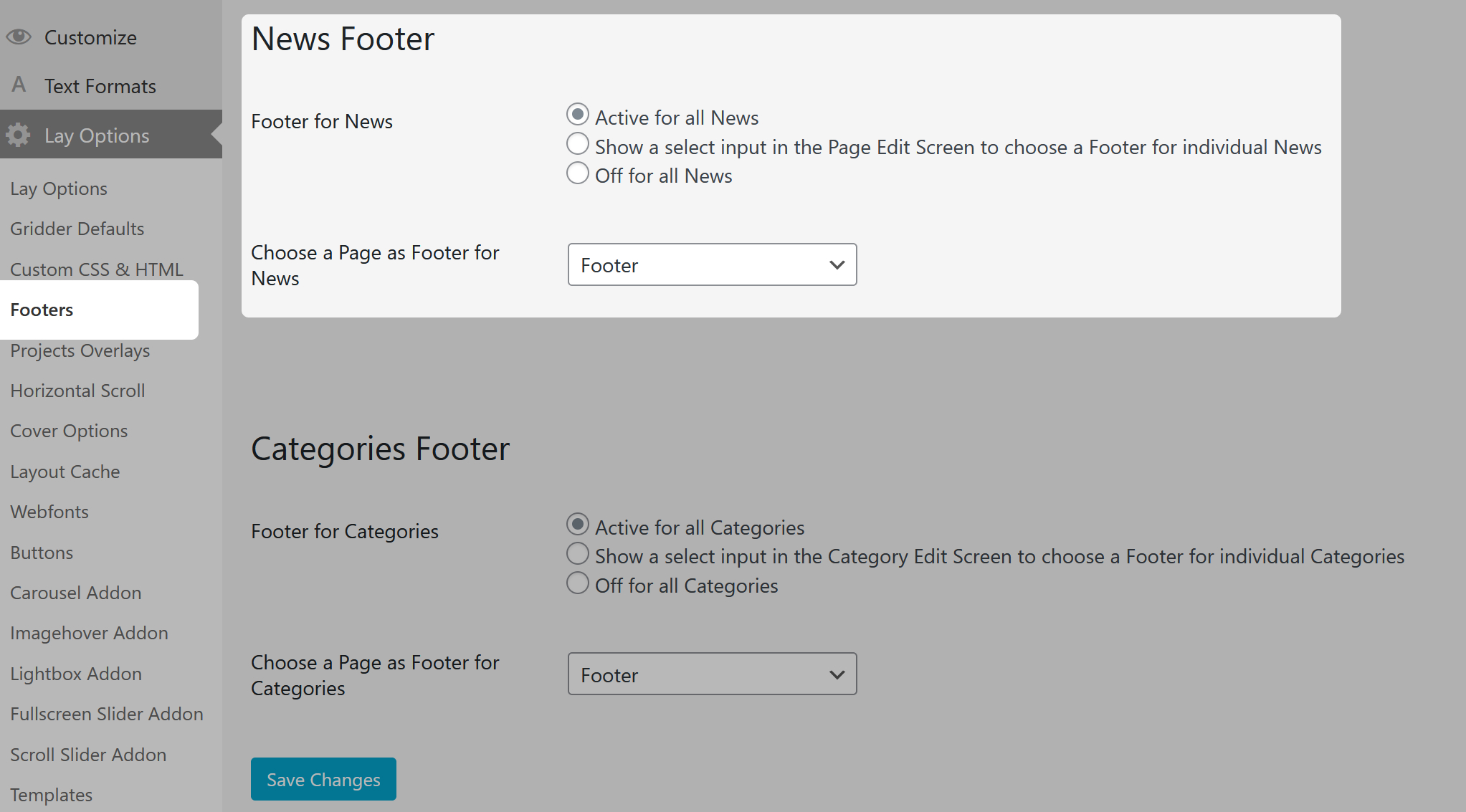Screen dimensions: 1466x812
Task: Open the Webfonts settings link
Action: pyautogui.click(x=49, y=512)
